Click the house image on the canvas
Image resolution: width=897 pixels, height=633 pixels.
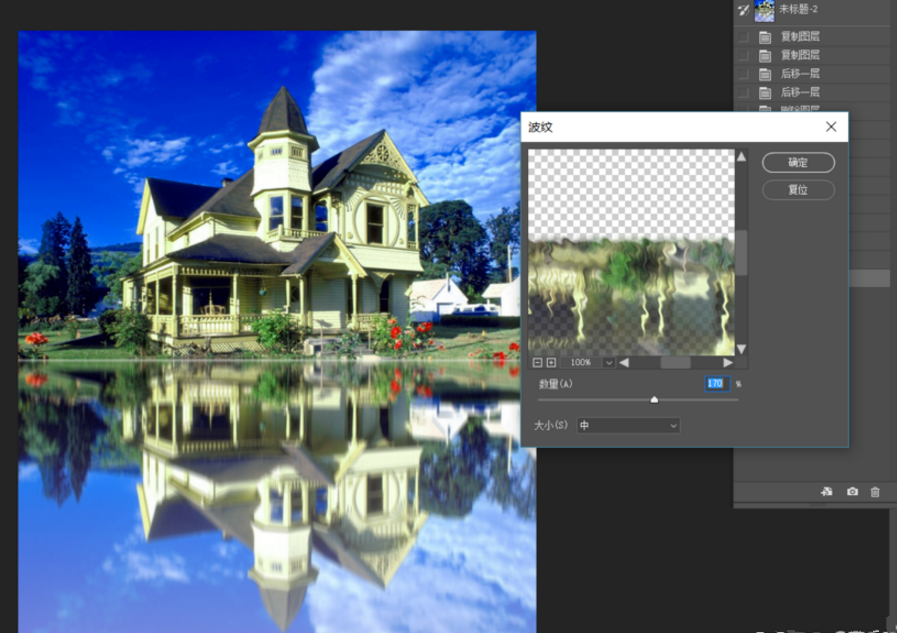coord(277,332)
